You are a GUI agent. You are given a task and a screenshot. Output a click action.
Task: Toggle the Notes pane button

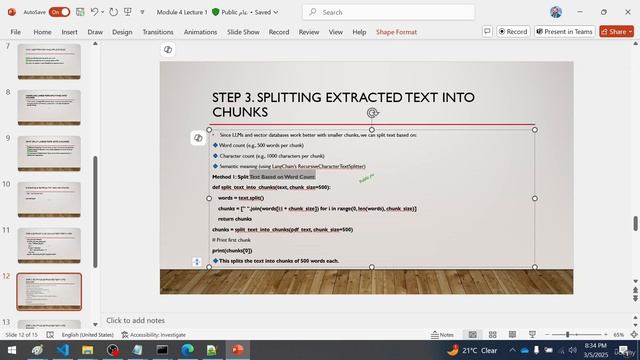coord(442,335)
